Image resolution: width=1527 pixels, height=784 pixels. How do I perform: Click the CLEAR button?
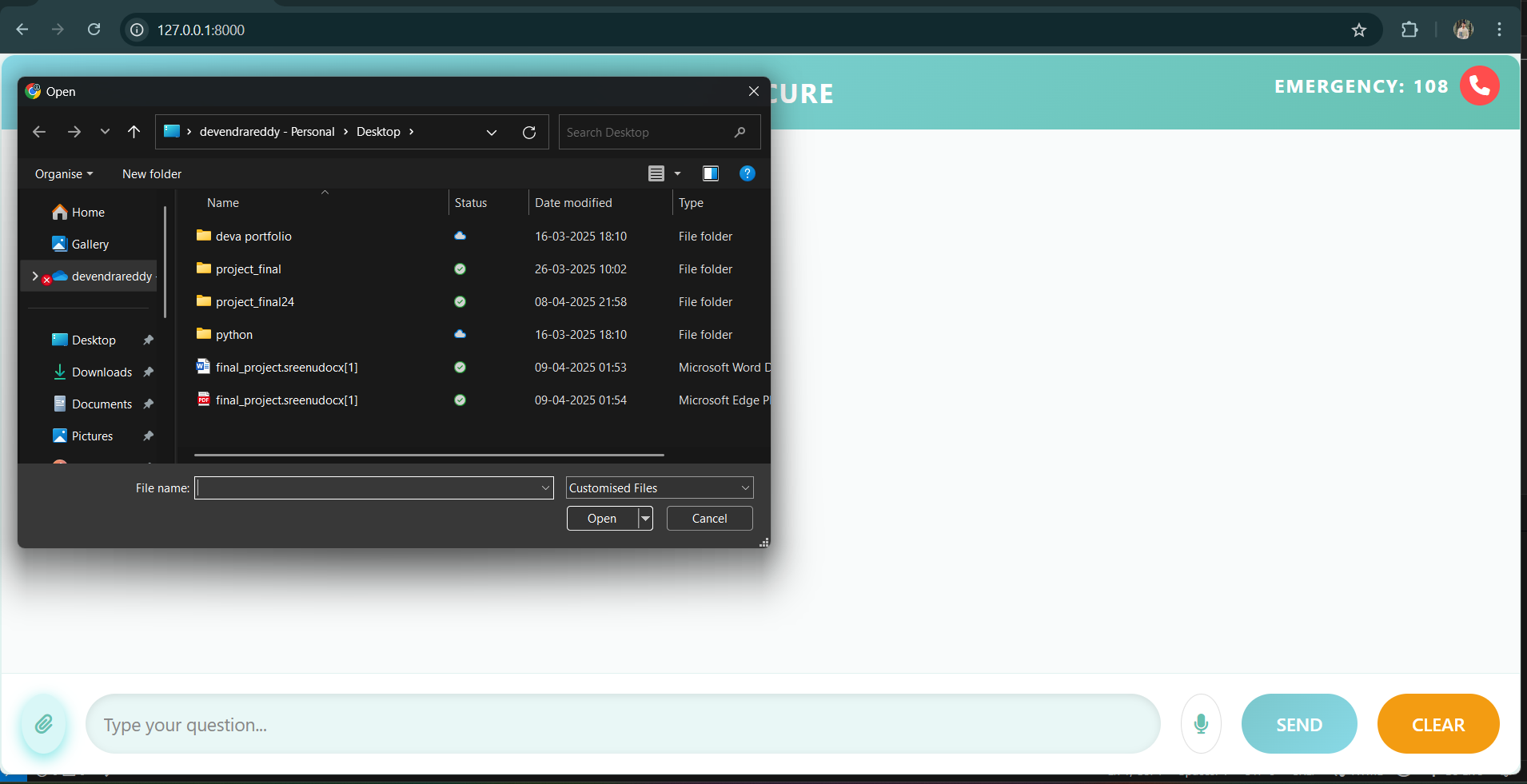coord(1437,724)
